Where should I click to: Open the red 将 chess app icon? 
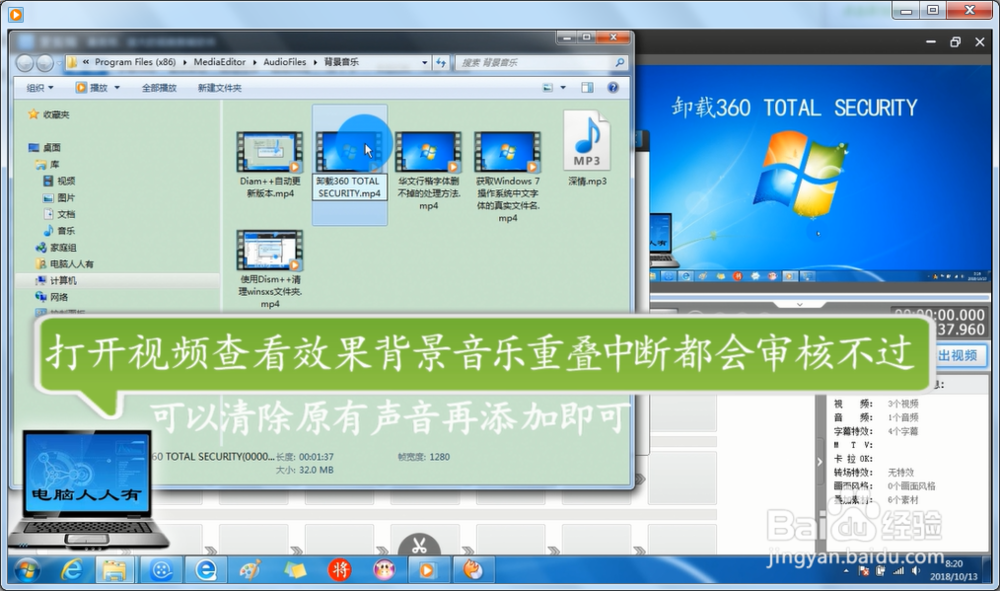pos(340,570)
